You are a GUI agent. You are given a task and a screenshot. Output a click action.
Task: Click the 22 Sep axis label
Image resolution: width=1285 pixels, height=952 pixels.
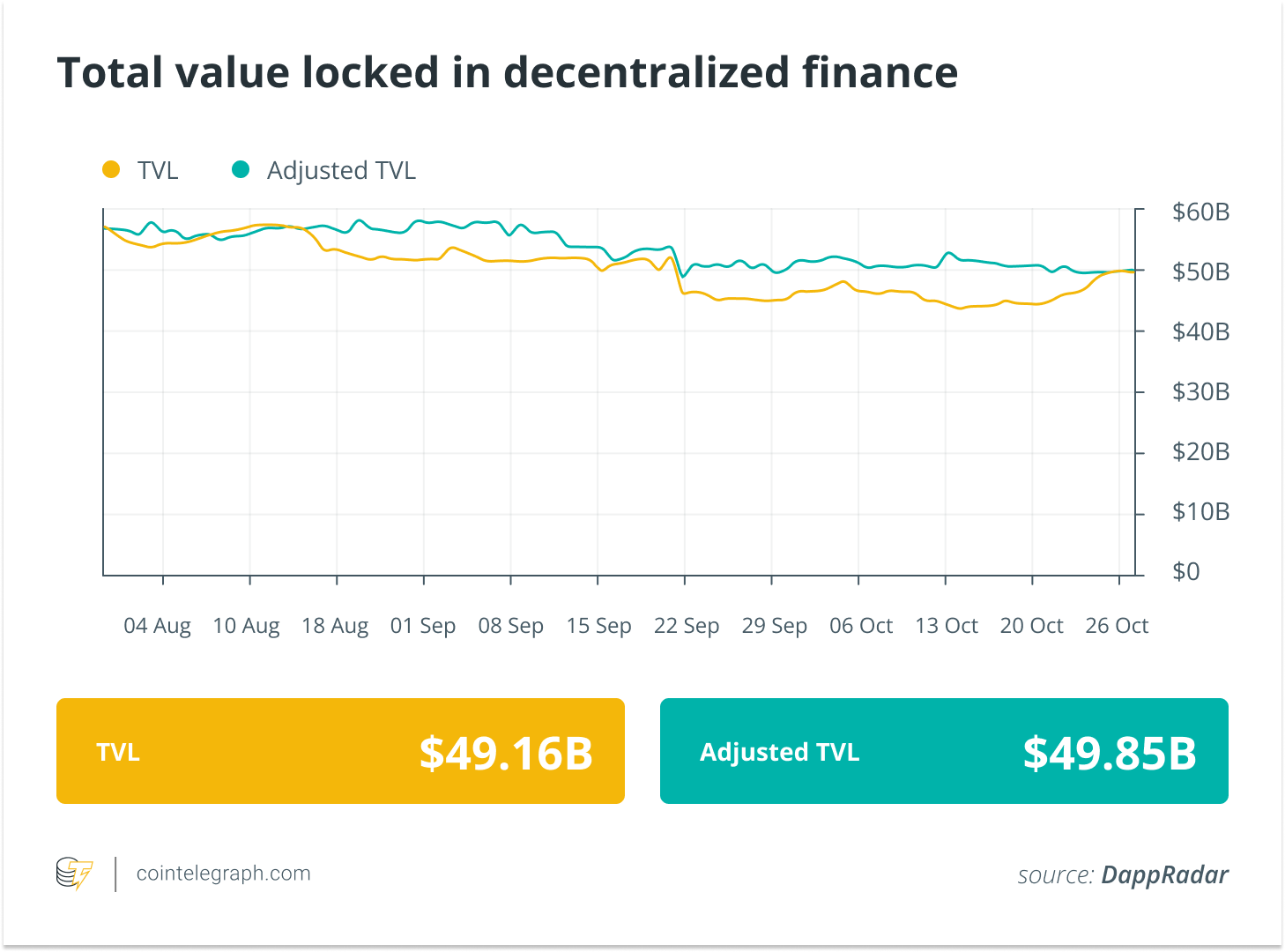pyautogui.click(x=687, y=626)
